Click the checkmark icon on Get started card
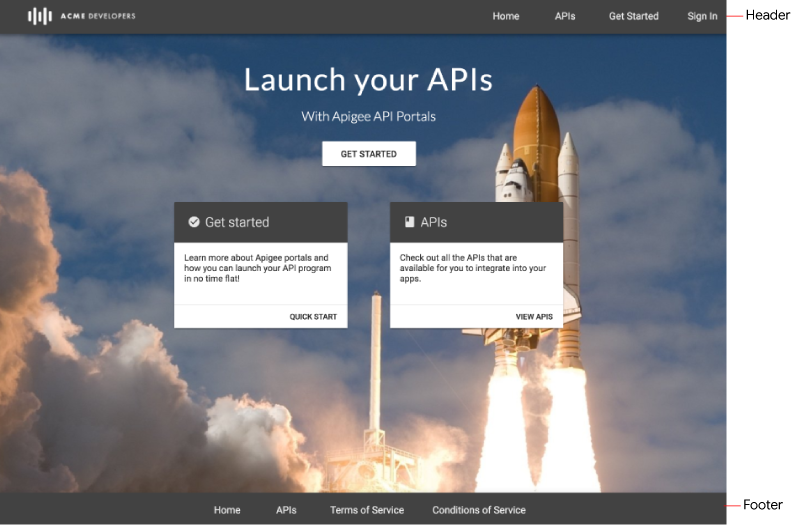800x526 pixels. coord(194,222)
